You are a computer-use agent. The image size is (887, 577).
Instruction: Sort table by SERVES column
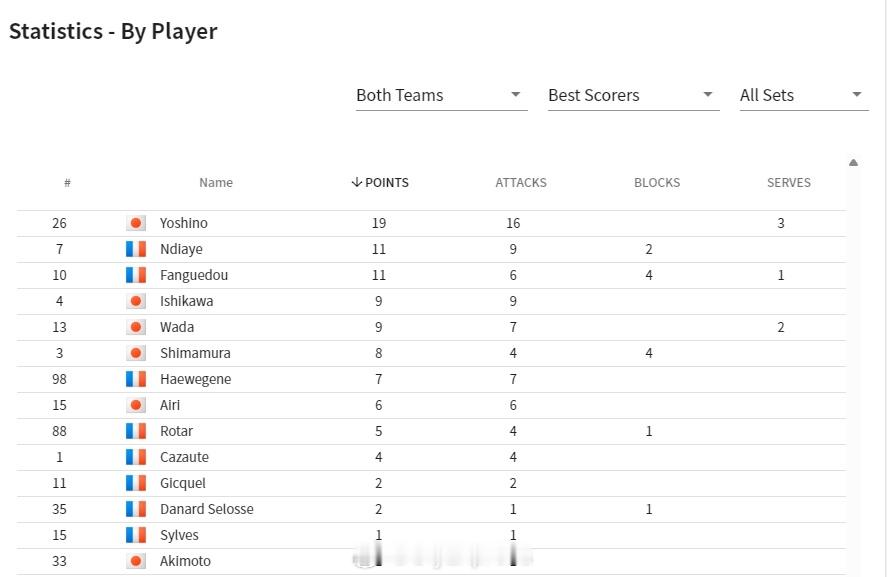tap(789, 183)
